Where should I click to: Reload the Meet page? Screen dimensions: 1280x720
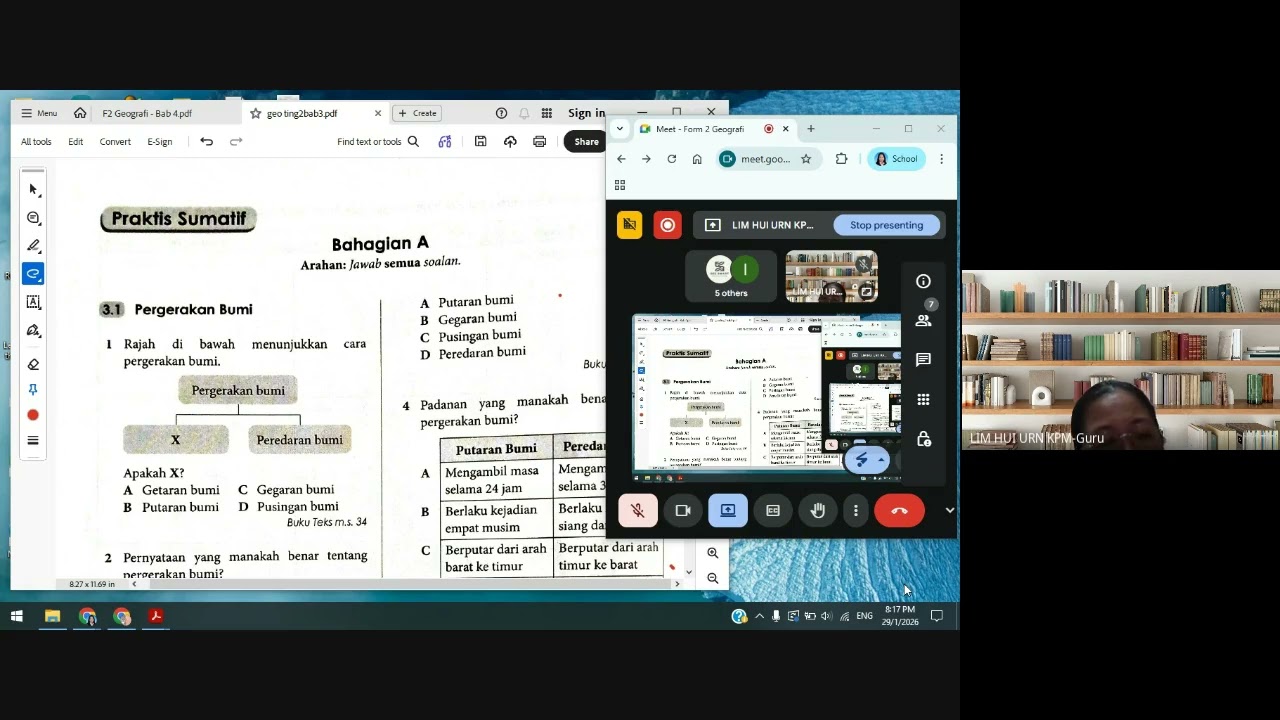point(672,159)
